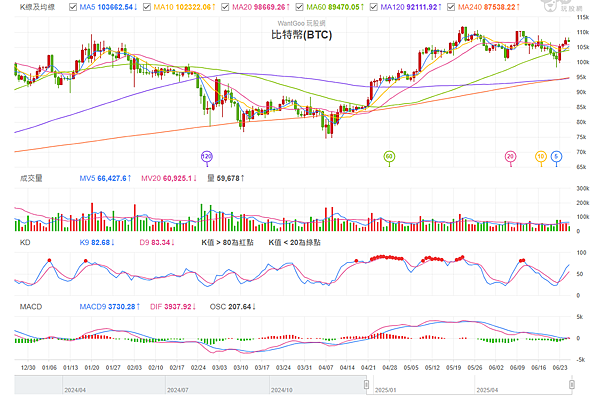Click the 02/24 date axis label
Image resolution: width=600 pixels, height=397 pixels.
(198, 368)
